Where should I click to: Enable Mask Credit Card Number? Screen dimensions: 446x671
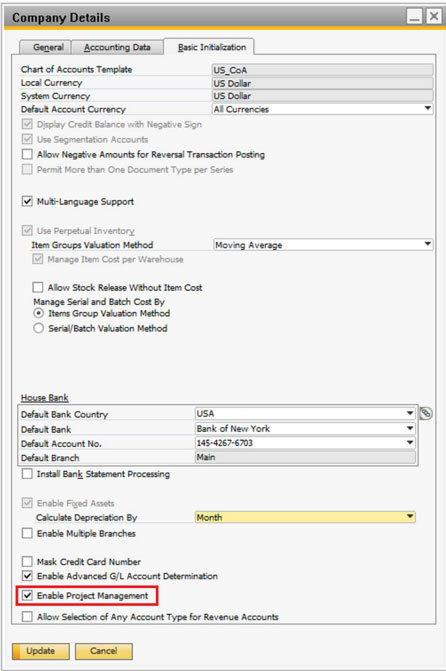[27, 561]
